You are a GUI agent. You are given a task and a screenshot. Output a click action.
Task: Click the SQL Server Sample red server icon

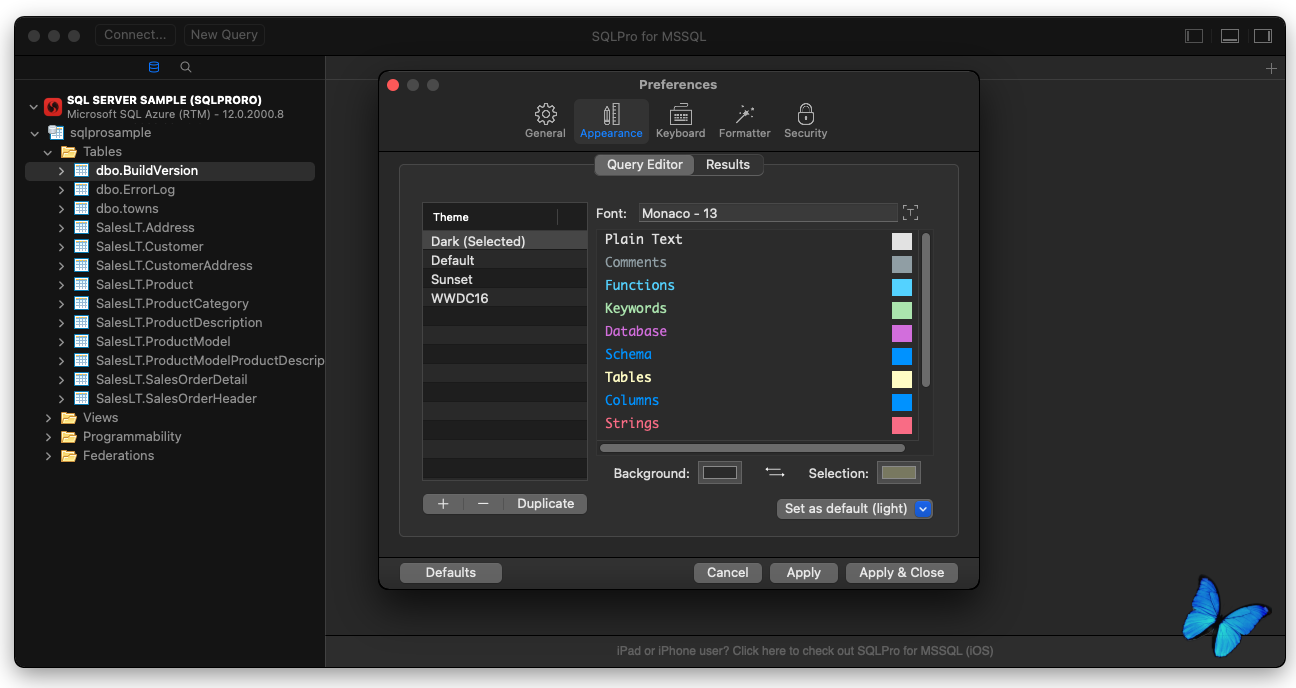53,106
